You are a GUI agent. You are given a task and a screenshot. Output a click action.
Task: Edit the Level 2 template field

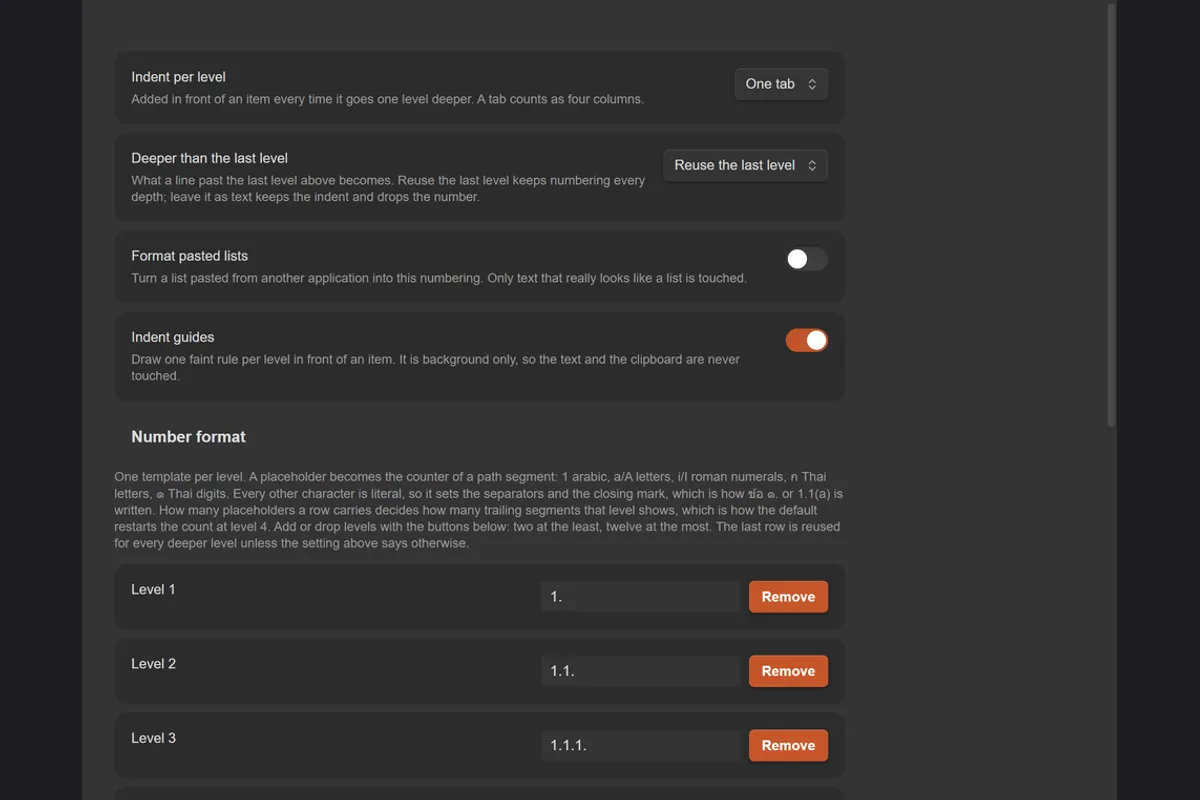click(641, 671)
